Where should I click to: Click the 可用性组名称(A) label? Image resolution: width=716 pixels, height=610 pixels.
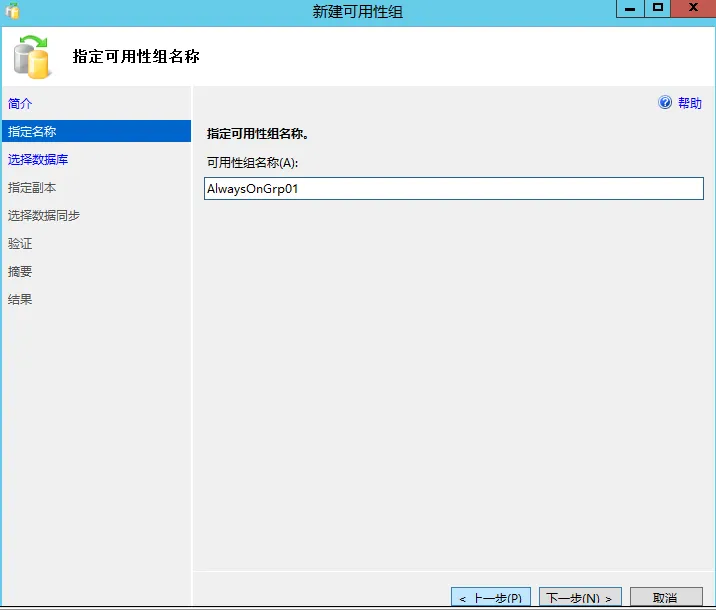[x=252, y=163]
